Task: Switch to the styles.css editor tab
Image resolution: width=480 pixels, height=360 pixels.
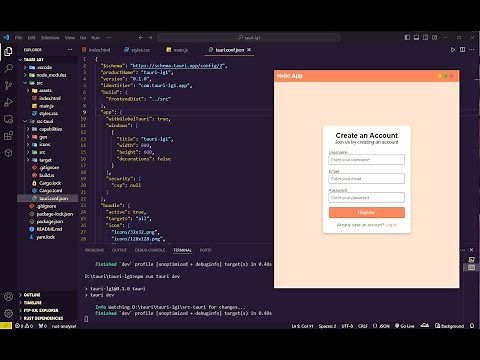Action: point(140,50)
